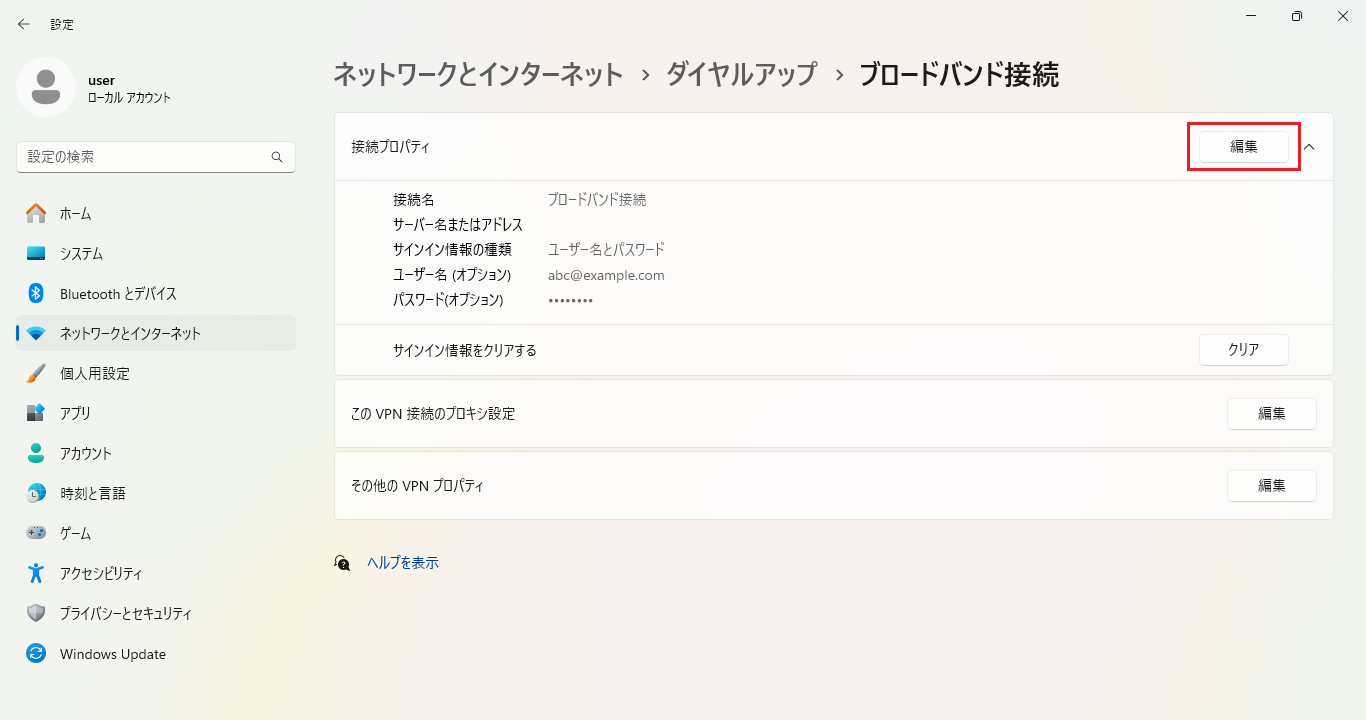Screen dimensions: 1366x720
Task: Click 編集 for その他の VPN プロパティ
Action: tap(1271, 485)
